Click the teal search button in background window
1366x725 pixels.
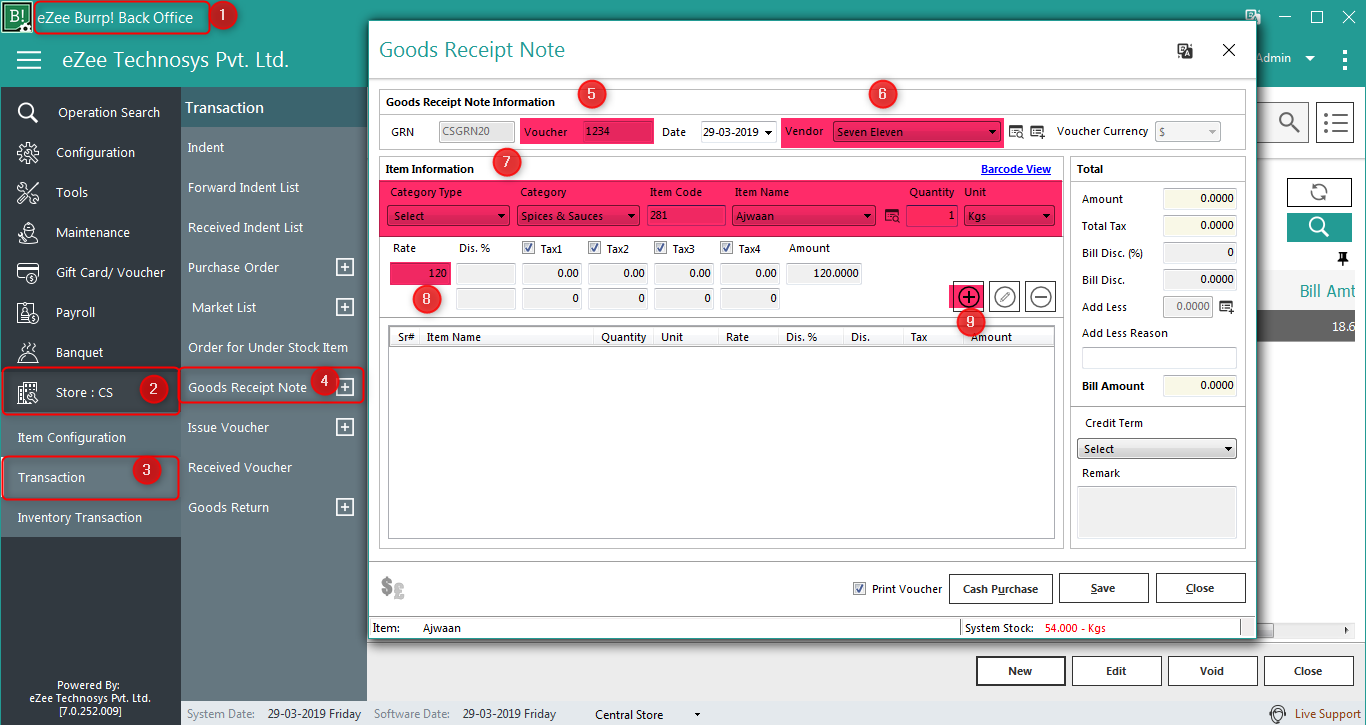coord(1318,227)
